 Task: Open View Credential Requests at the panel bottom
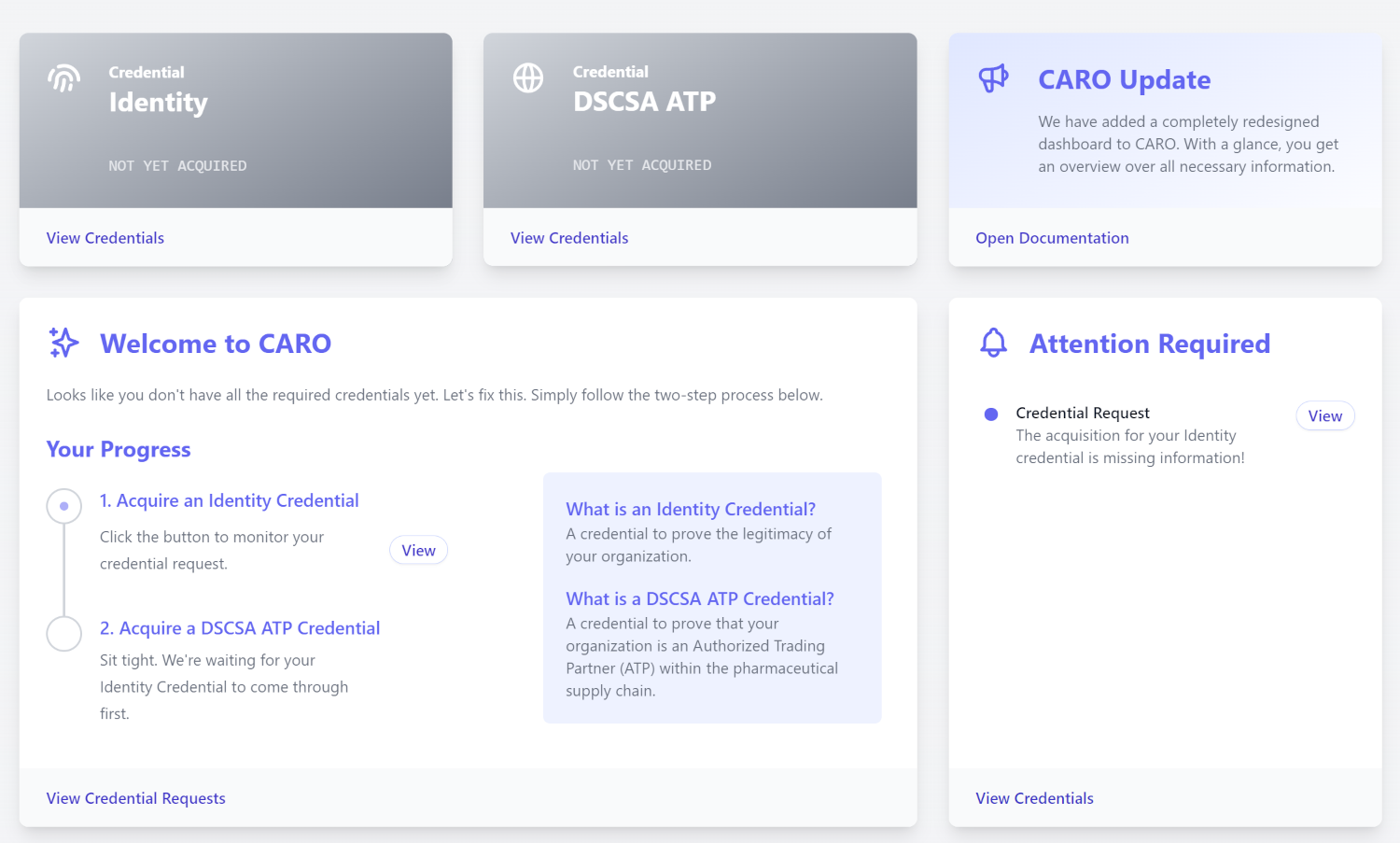[135, 798]
